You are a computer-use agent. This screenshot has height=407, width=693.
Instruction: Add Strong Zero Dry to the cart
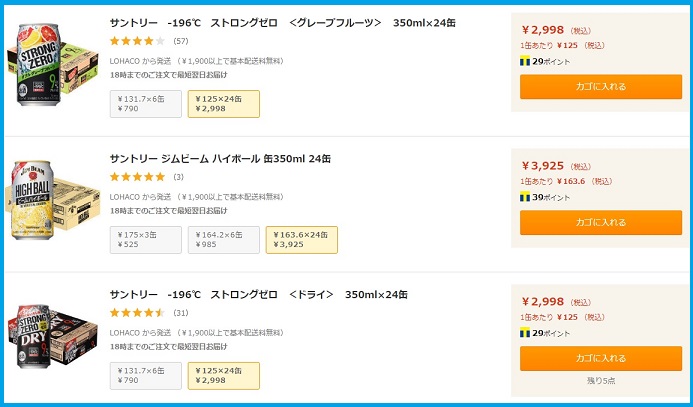[x=600, y=358]
